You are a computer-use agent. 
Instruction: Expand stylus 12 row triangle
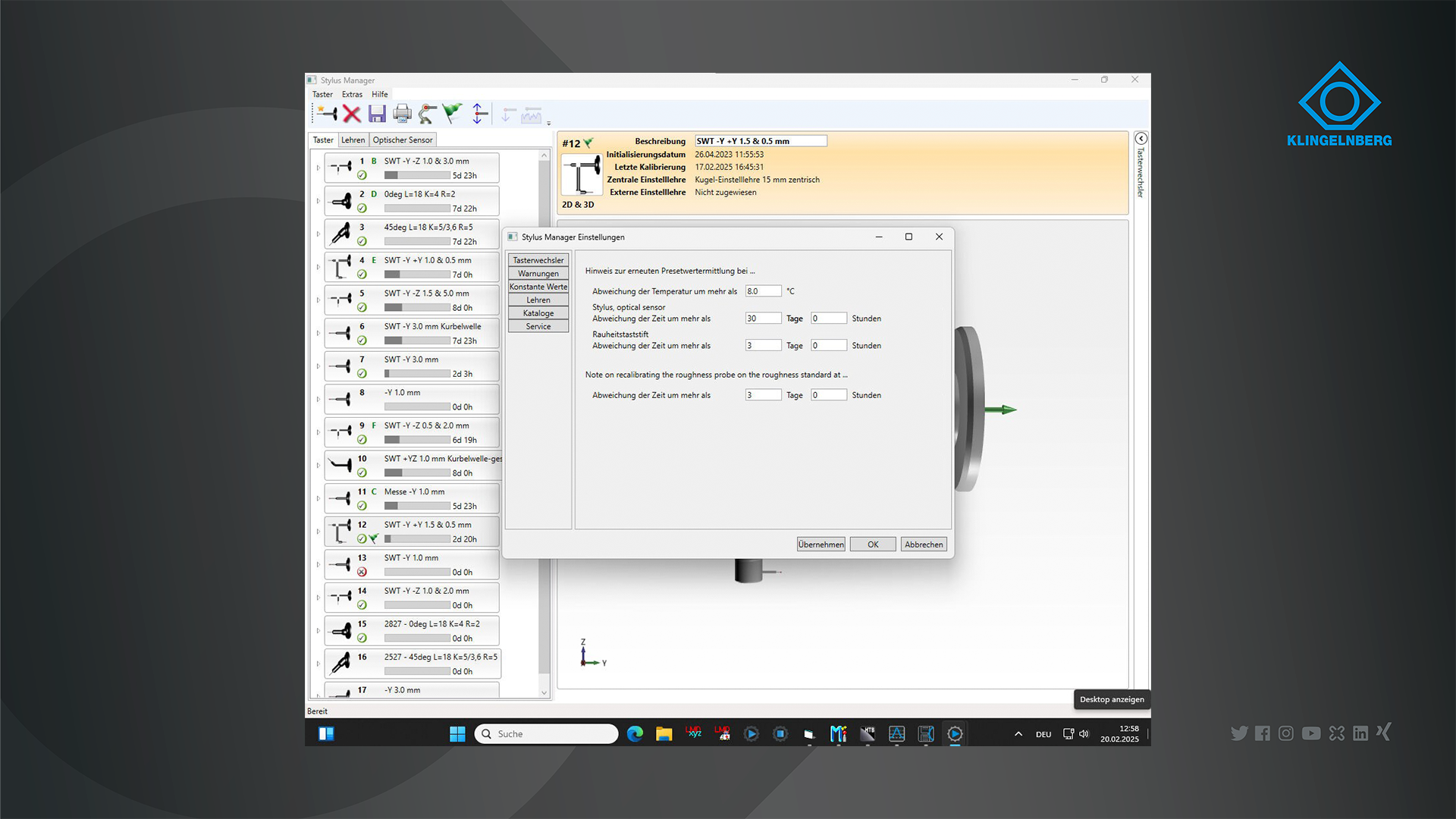[318, 532]
